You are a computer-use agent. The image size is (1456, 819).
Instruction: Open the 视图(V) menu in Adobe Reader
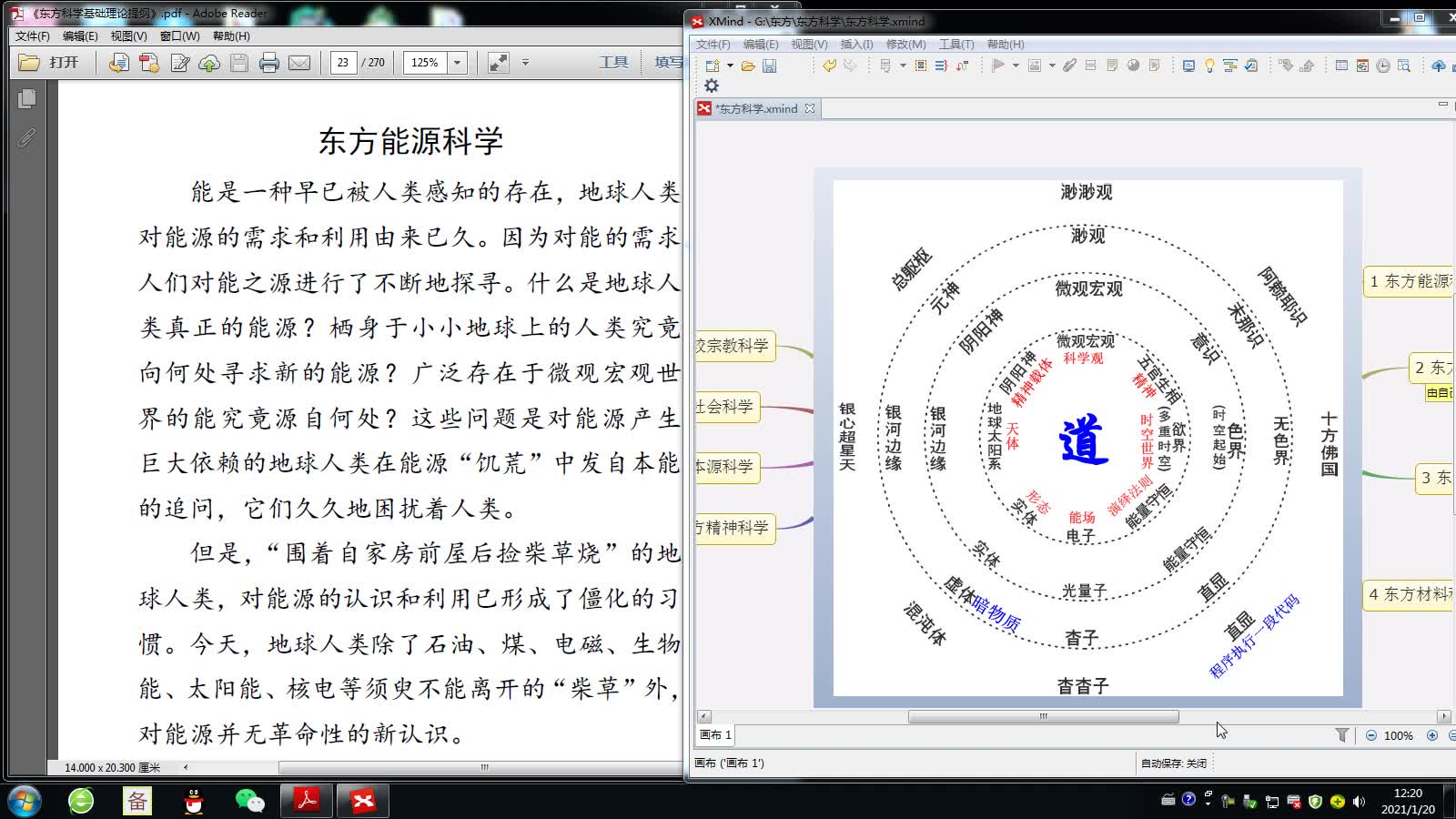pos(128,36)
